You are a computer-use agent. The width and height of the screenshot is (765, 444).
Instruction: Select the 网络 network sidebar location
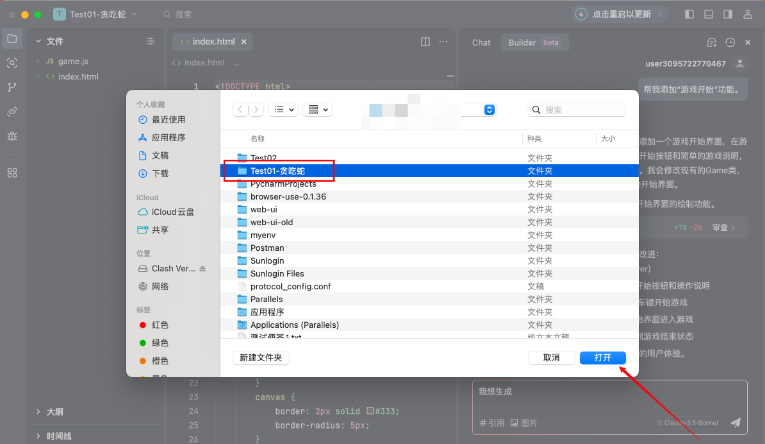click(x=160, y=286)
